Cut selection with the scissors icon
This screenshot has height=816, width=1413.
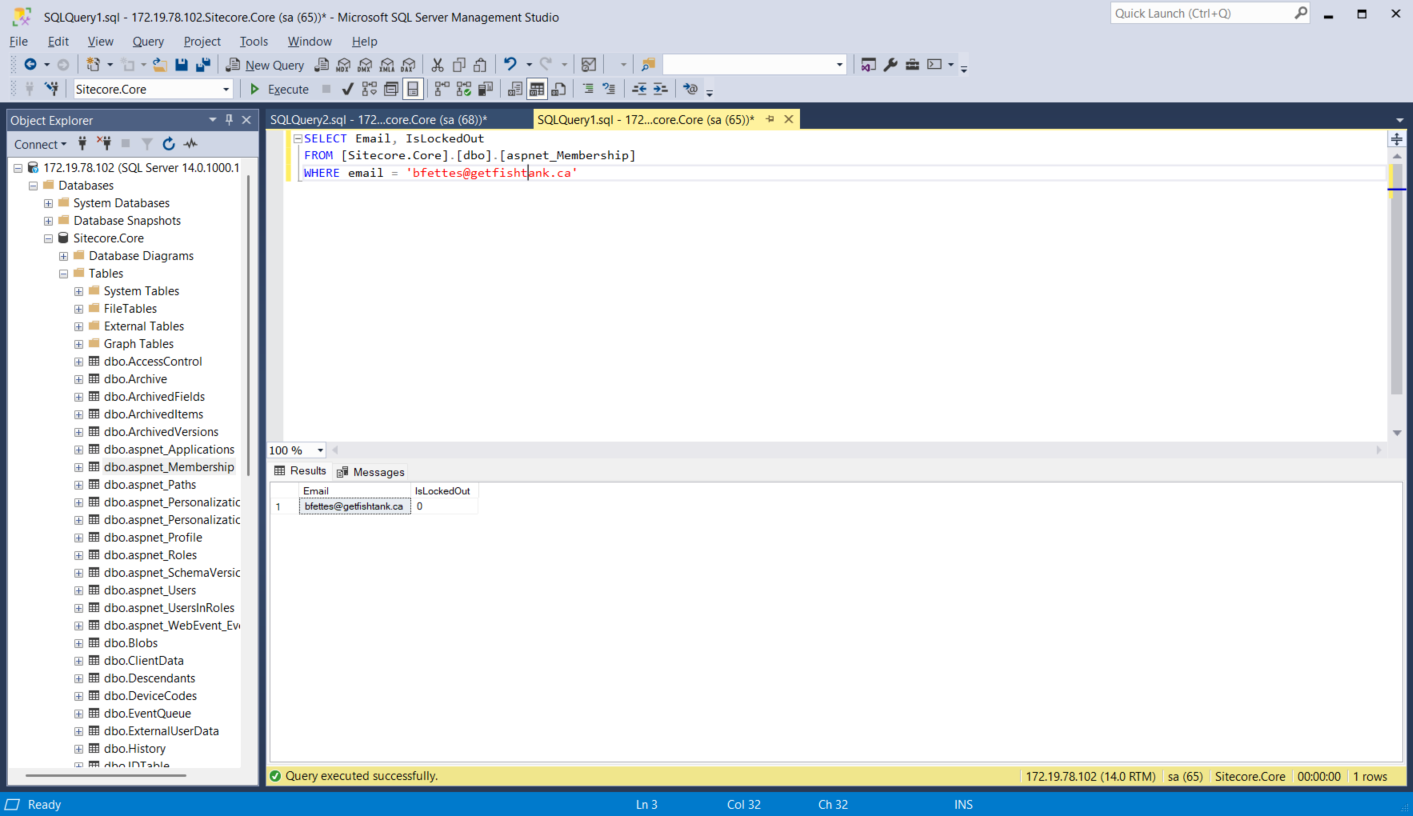pos(437,64)
